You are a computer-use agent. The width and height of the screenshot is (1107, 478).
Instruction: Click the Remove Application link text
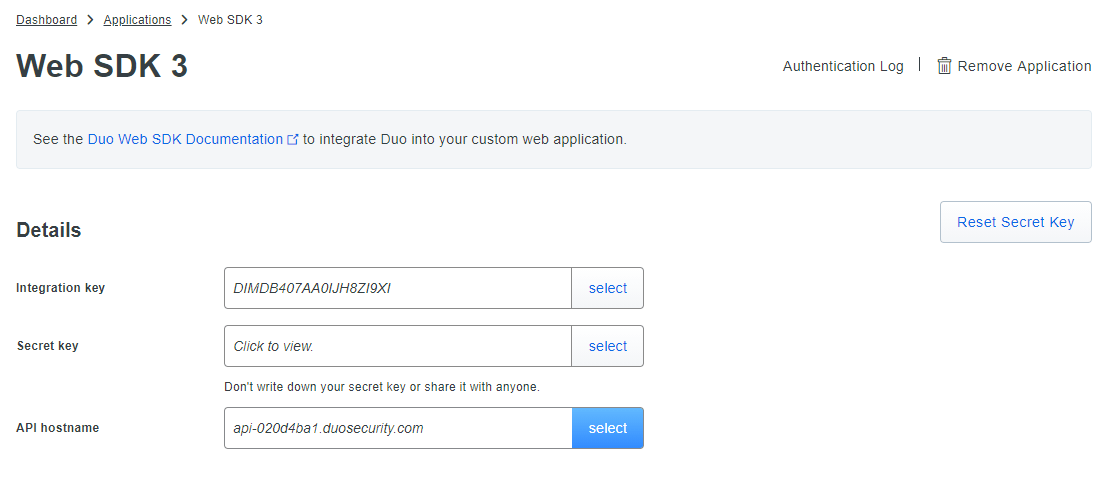click(1024, 66)
